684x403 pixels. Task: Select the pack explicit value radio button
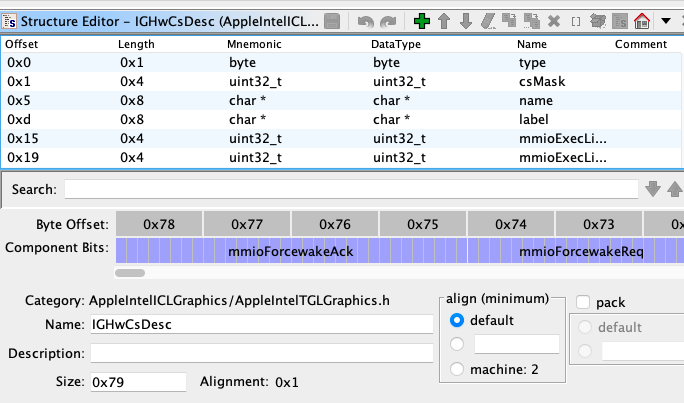[x=585, y=351]
